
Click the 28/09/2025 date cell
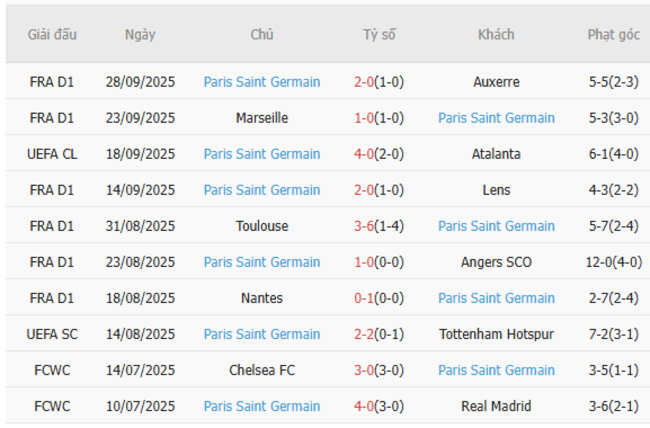pyautogui.click(x=140, y=82)
